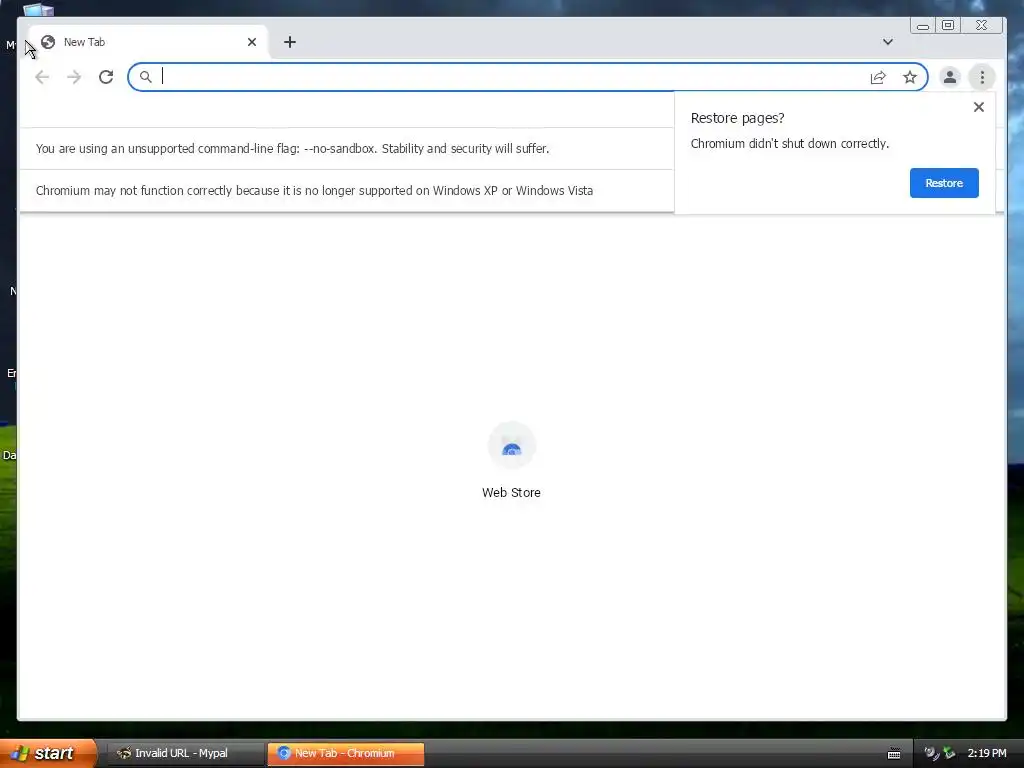Click the search magnifier icon in address bar
The image size is (1024, 768).
point(146,77)
